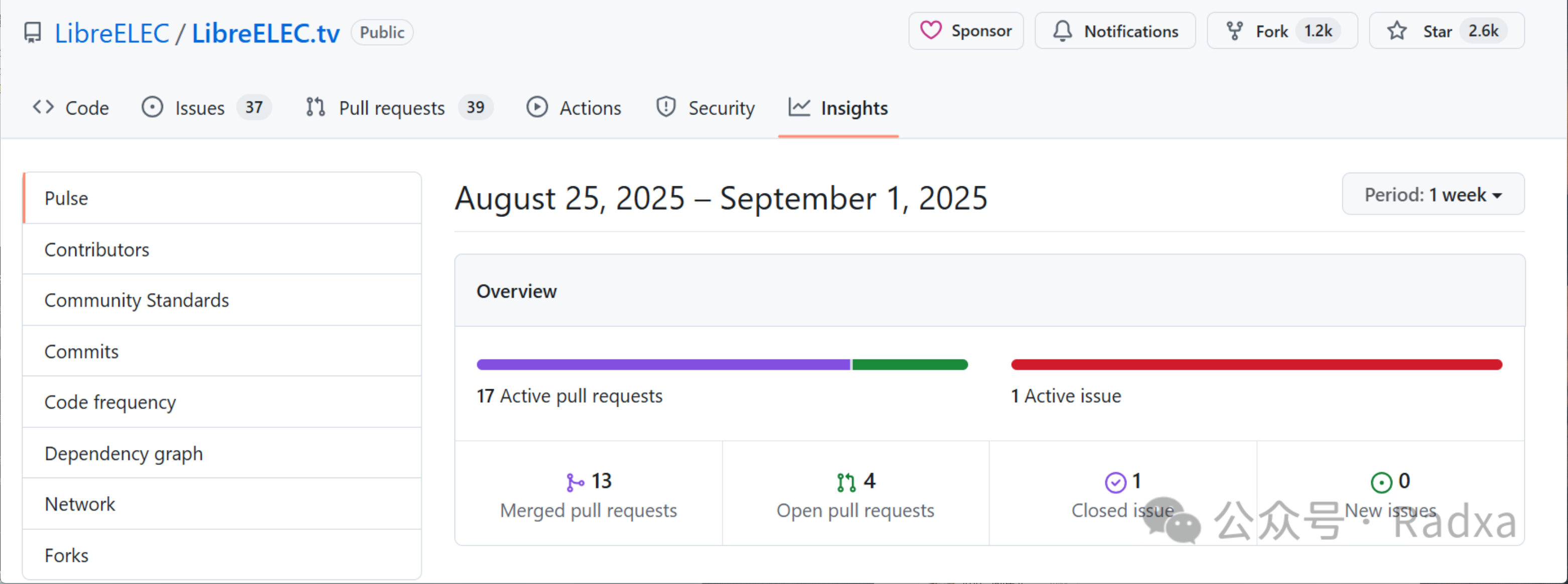Open Open pull requests link text

pos(855,510)
